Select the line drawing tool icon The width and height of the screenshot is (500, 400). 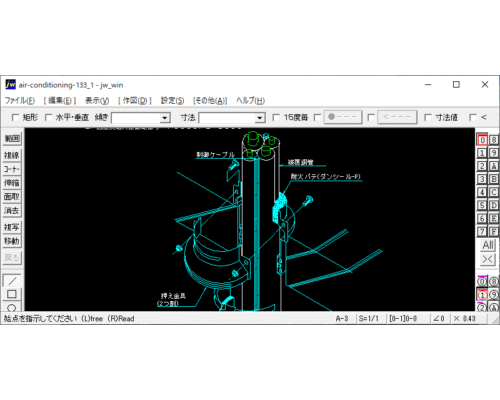12,281
